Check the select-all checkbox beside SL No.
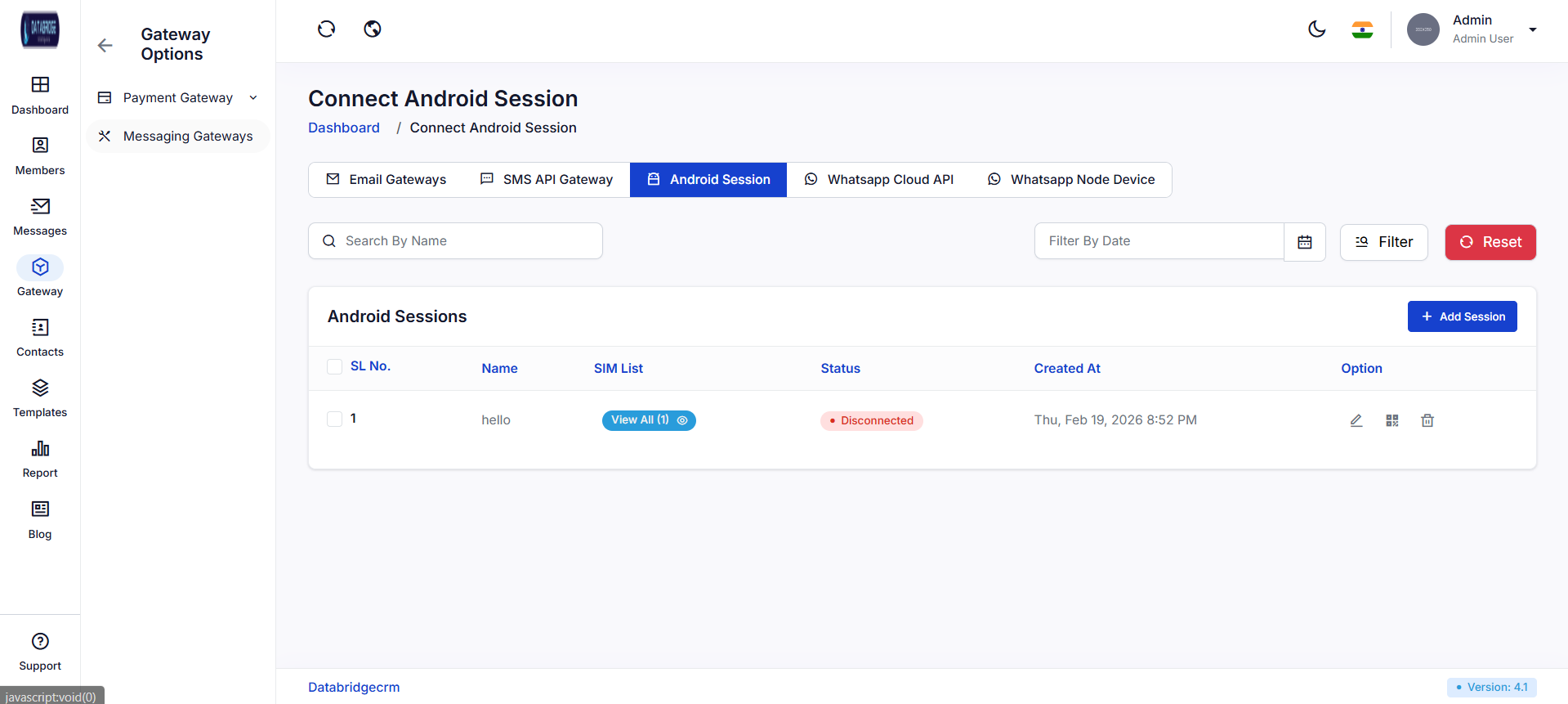Screen dimensions: 1568x704 (x=334, y=366)
